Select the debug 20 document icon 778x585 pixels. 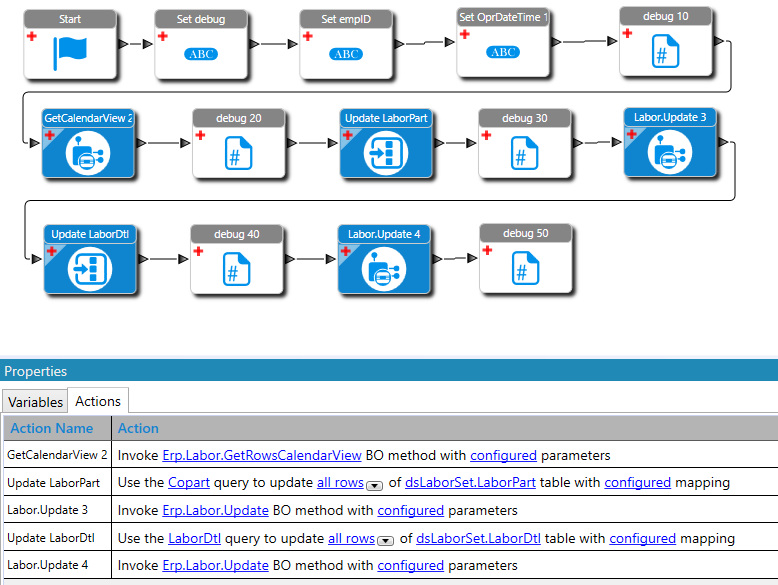point(239,153)
